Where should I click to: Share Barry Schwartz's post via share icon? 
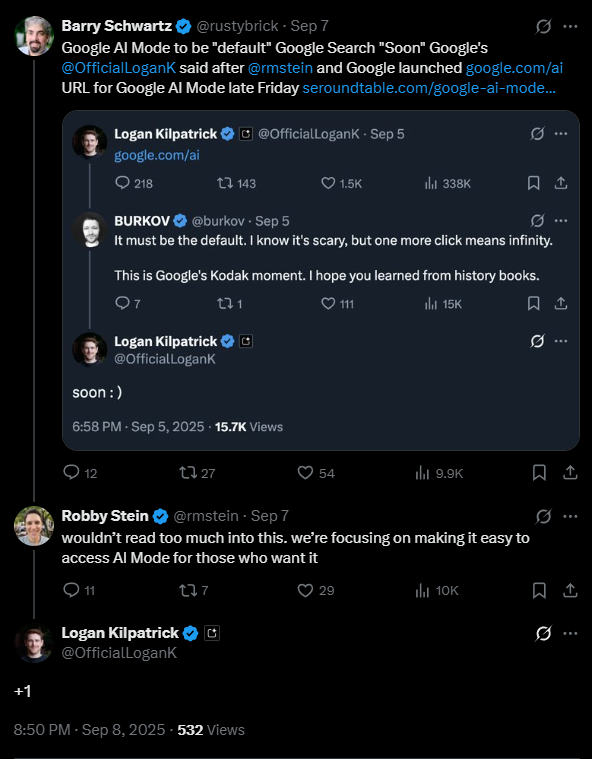[x=570, y=472]
